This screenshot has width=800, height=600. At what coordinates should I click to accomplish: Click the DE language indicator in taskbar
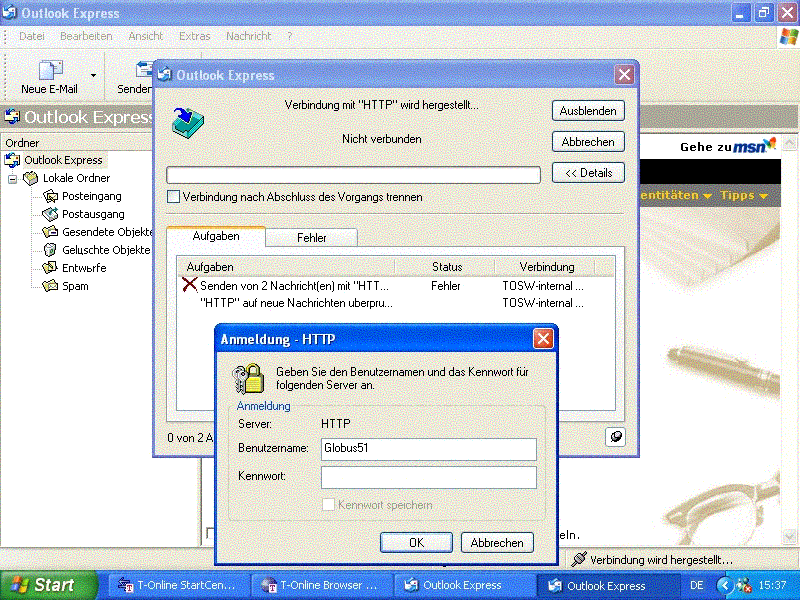click(x=696, y=585)
